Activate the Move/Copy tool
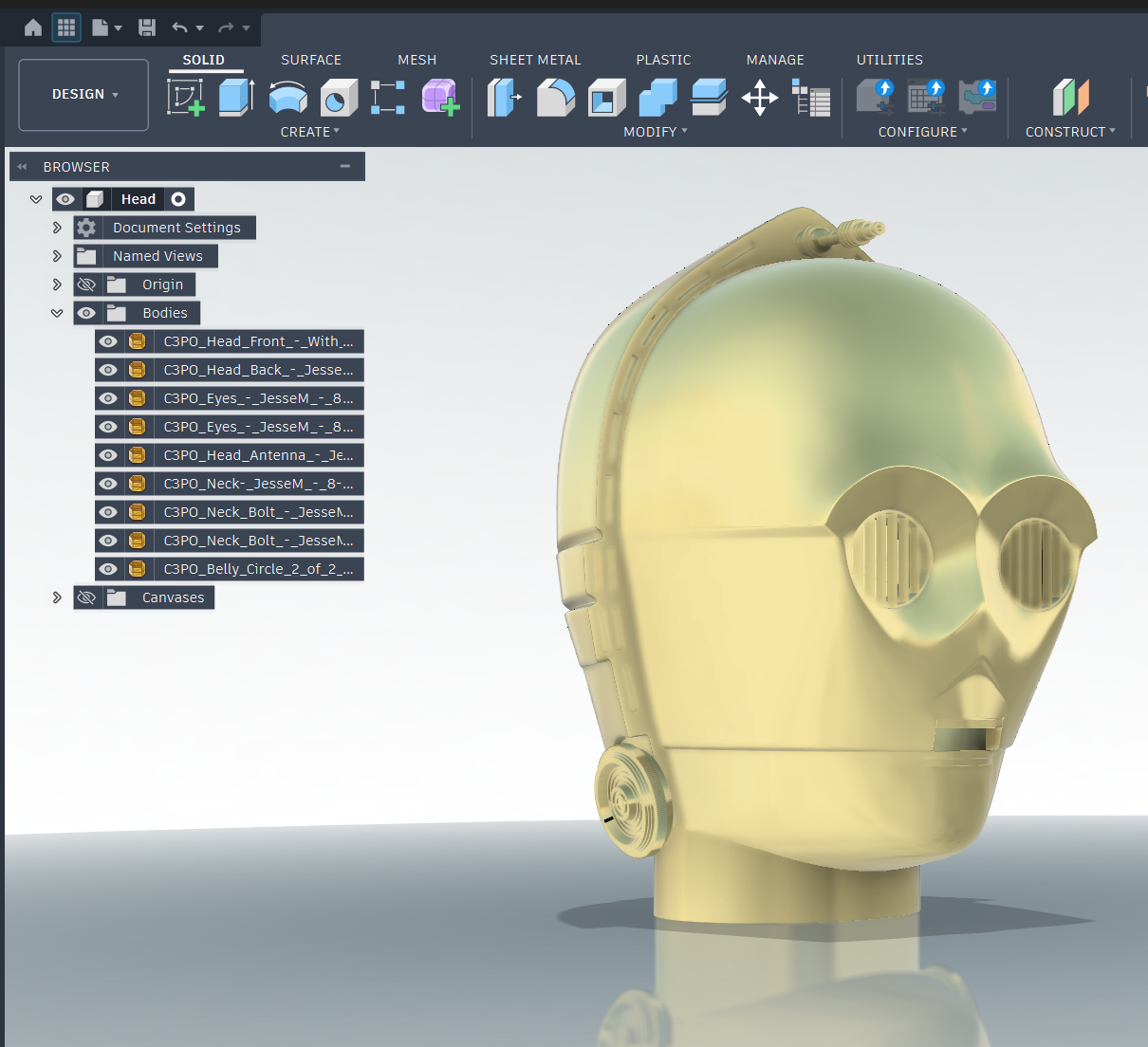The height and width of the screenshot is (1047, 1148). [760, 97]
